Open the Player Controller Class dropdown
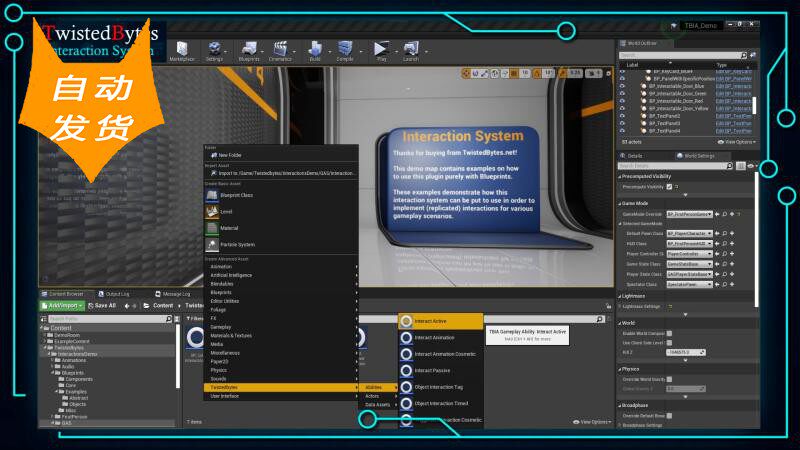Viewport: 800px width, 450px height. [689, 254]
